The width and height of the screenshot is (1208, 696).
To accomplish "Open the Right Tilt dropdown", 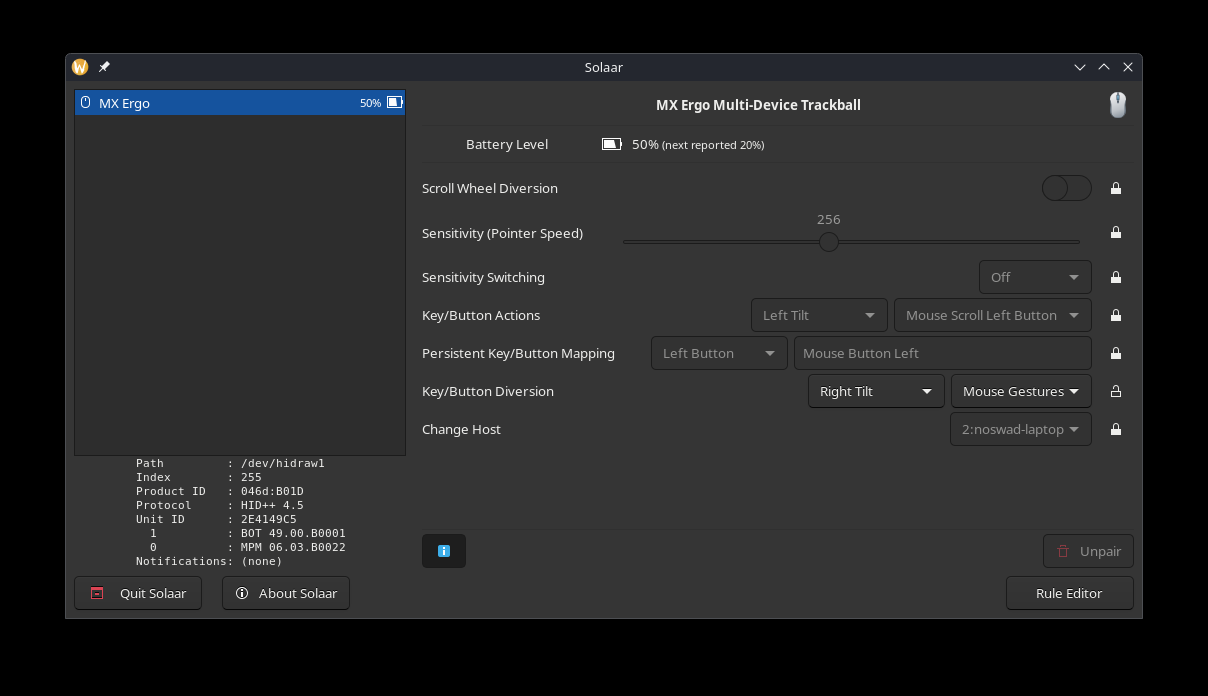I will (x=876, y=391).
